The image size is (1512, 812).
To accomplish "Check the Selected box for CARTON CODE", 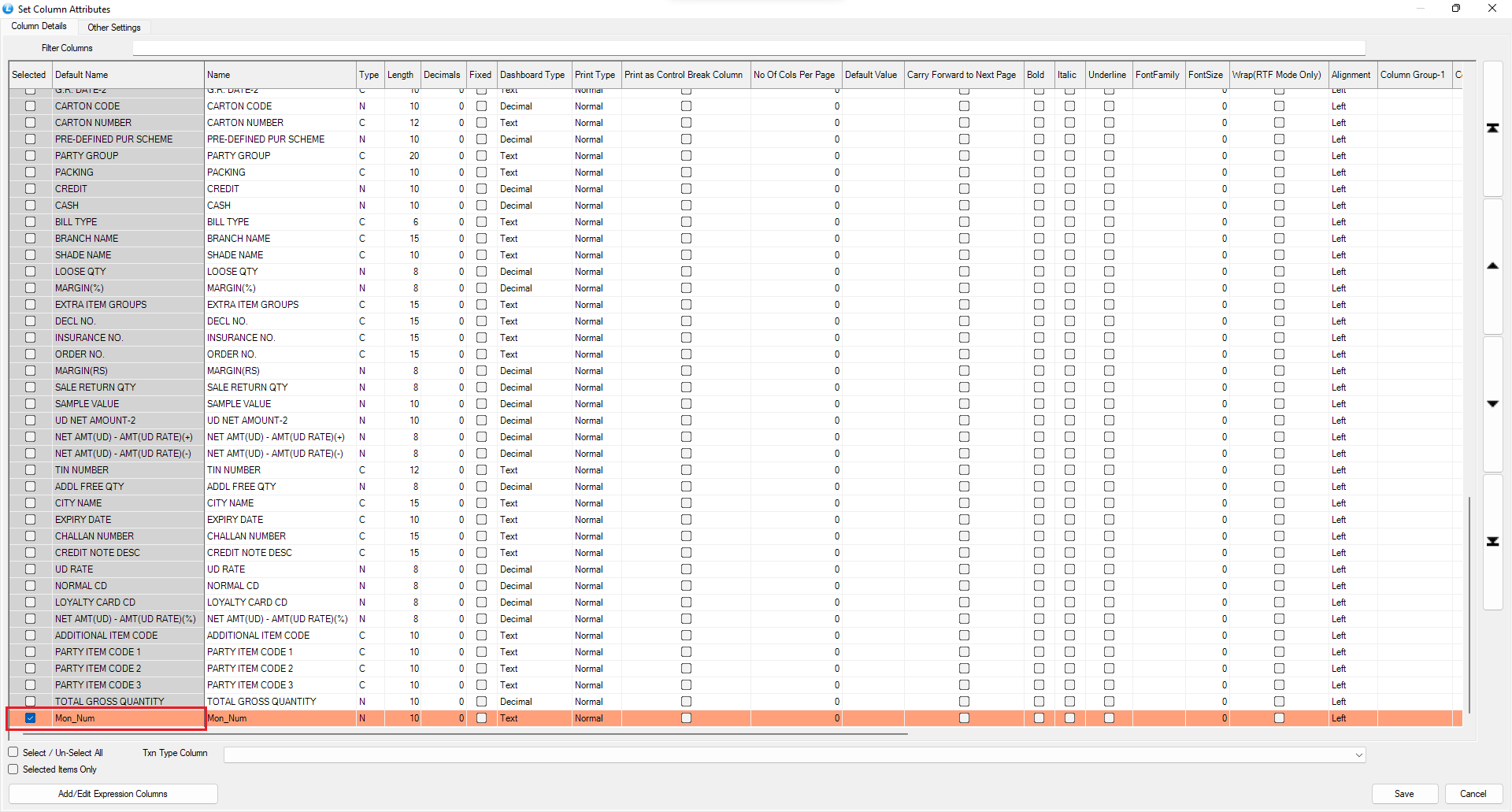I will point(31,106).
